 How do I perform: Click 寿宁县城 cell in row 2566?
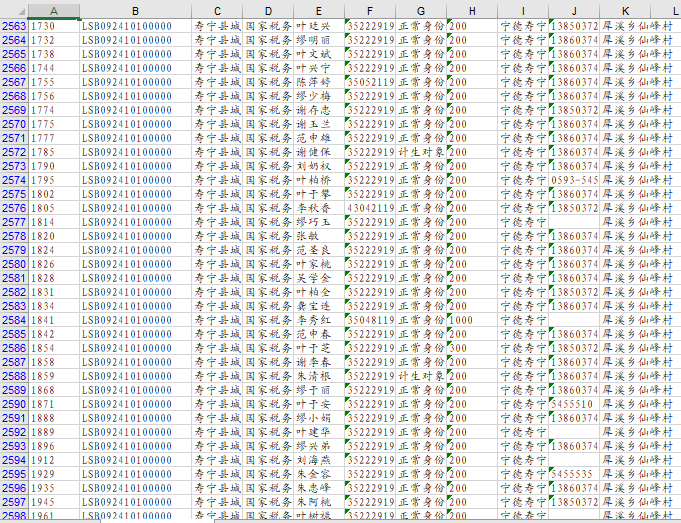(x=217, y=68)
